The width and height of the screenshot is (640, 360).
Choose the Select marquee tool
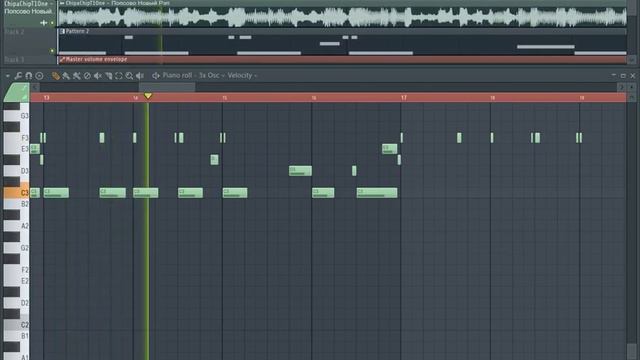point(119,76)
